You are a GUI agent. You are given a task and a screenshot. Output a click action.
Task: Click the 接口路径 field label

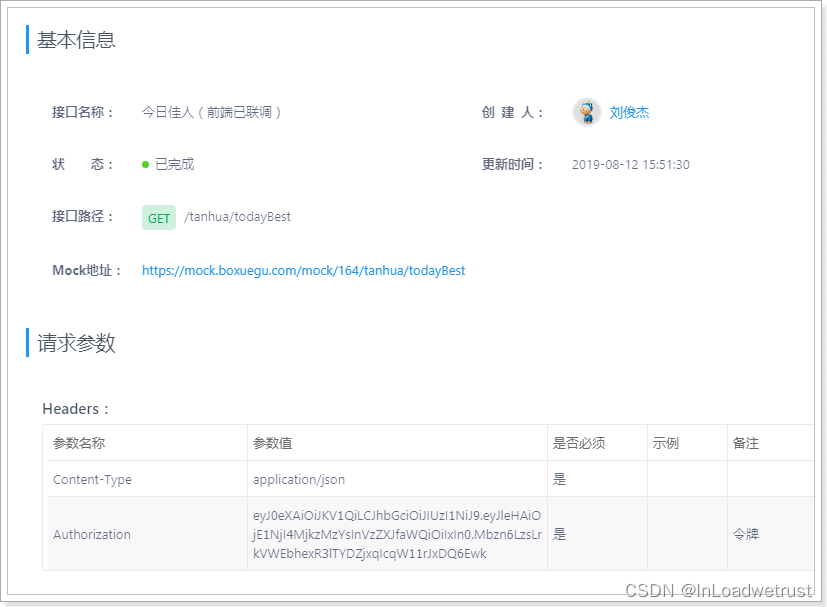pyautogui.click(x=83, y=216)
